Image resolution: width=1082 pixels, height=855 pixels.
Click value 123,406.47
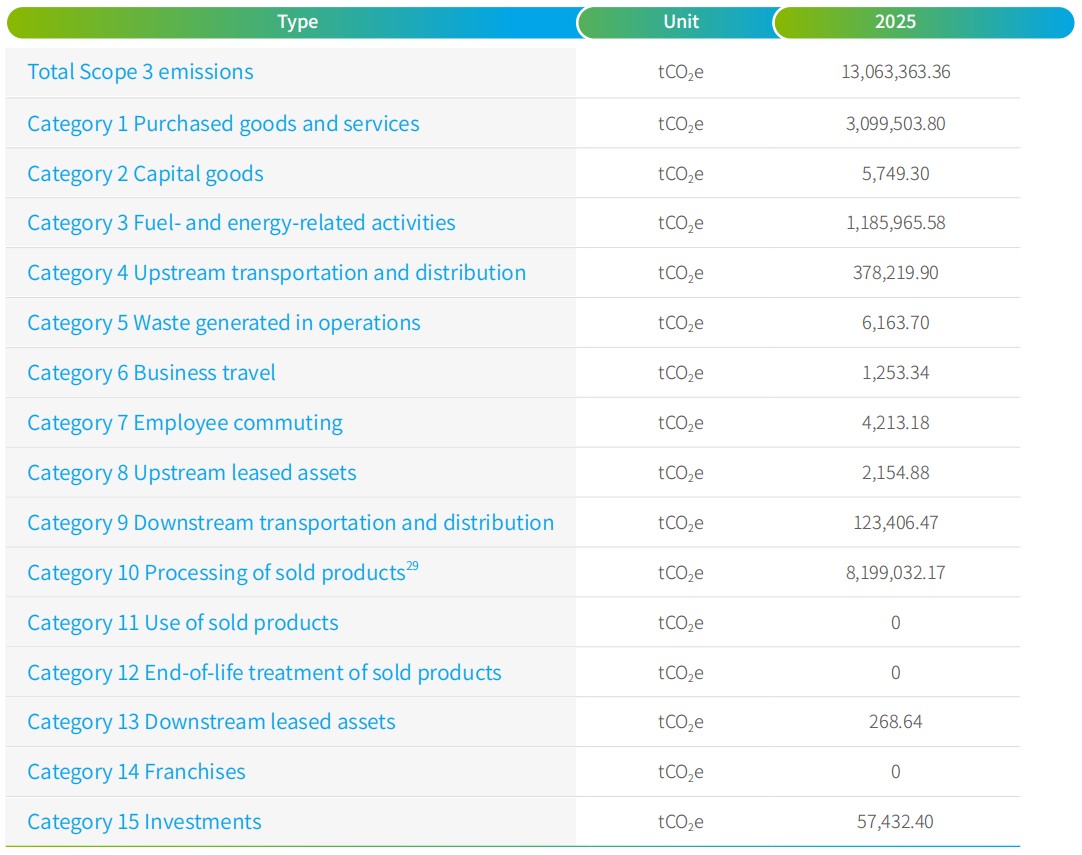(895, 522)
